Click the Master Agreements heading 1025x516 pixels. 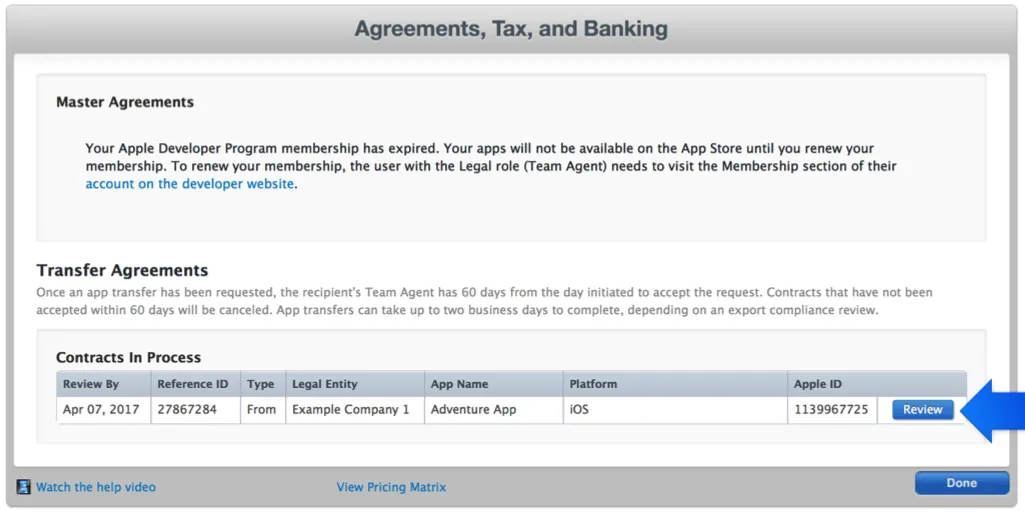125,102
